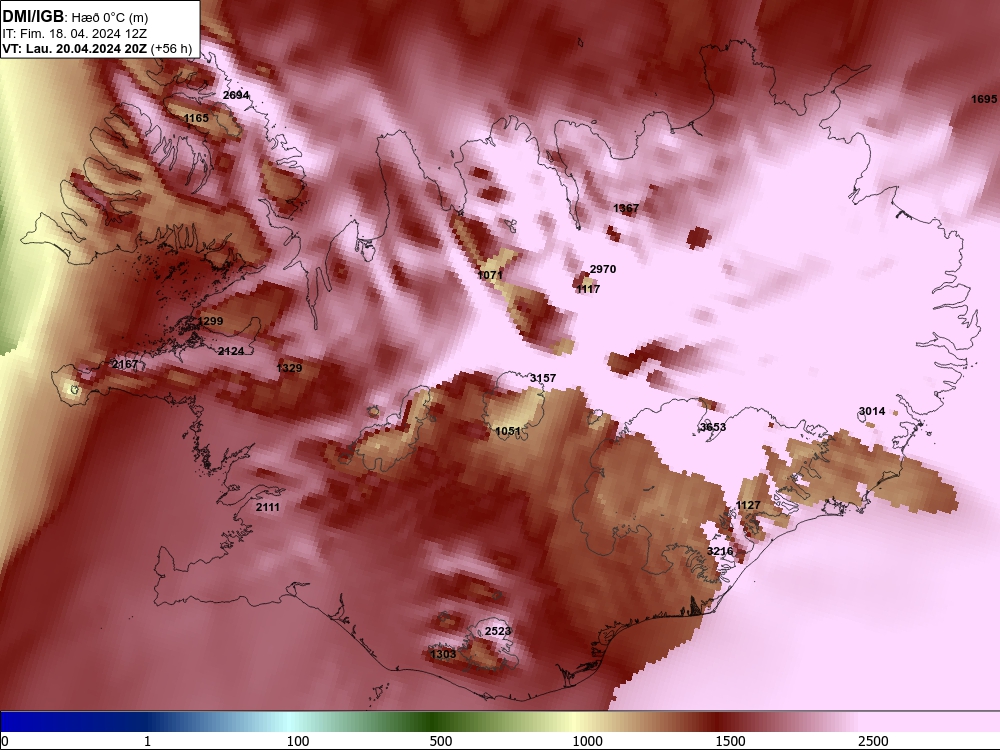This screenshot has width=1000, height=750.
Task: Click the 2124 value label
Action: click(x=231, y=351)
